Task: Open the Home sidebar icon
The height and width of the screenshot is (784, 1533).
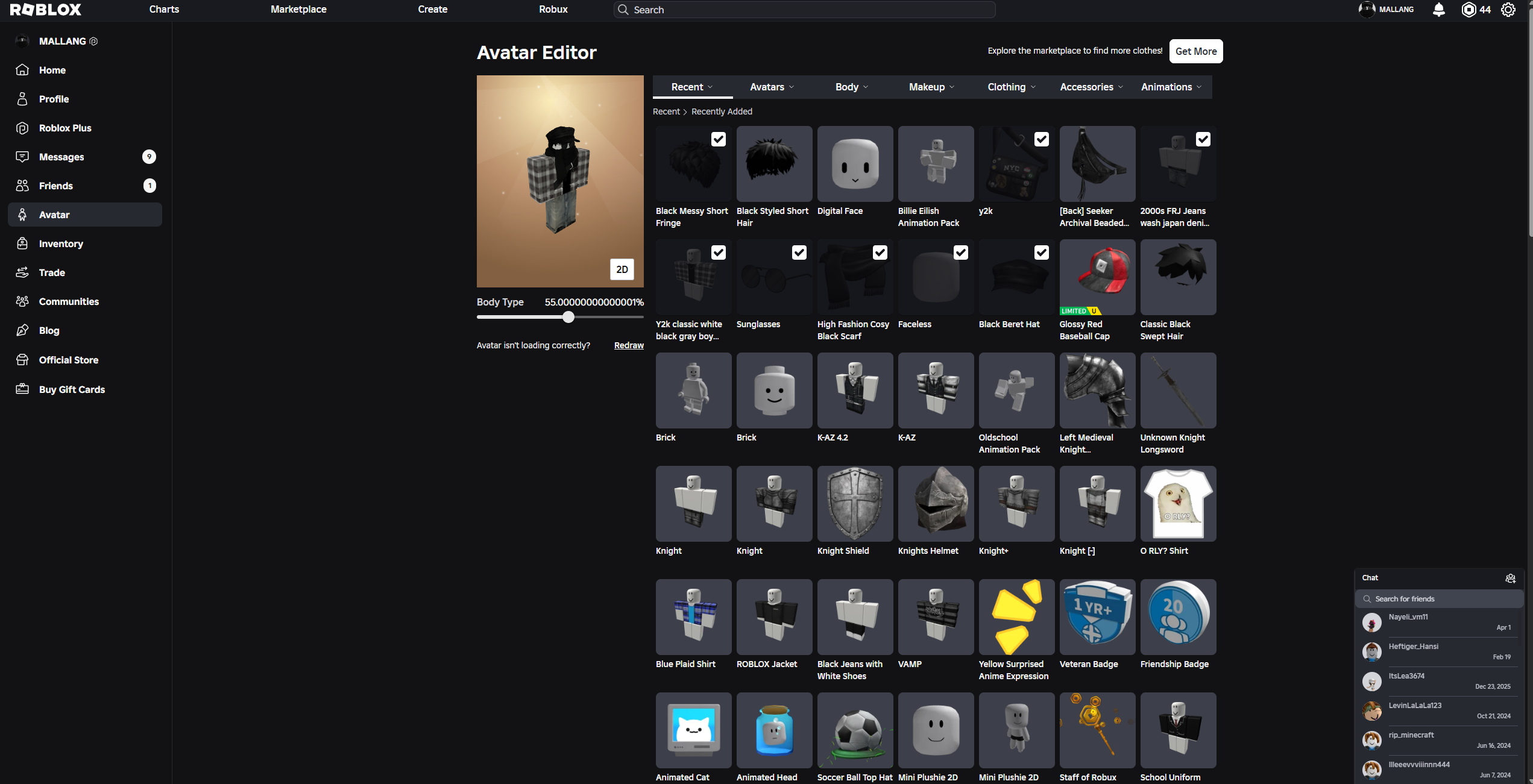Action: (22, 70)
